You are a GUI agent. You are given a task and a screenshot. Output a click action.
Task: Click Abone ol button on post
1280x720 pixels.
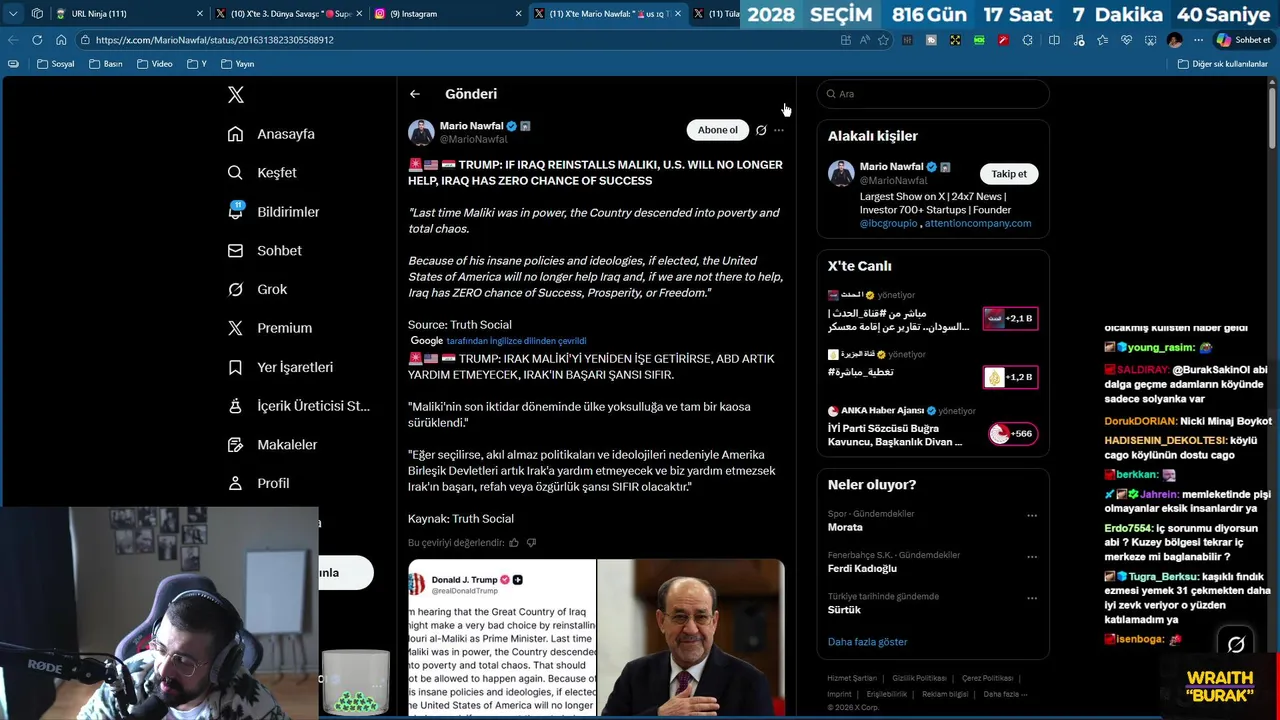[x=717, y=130]
